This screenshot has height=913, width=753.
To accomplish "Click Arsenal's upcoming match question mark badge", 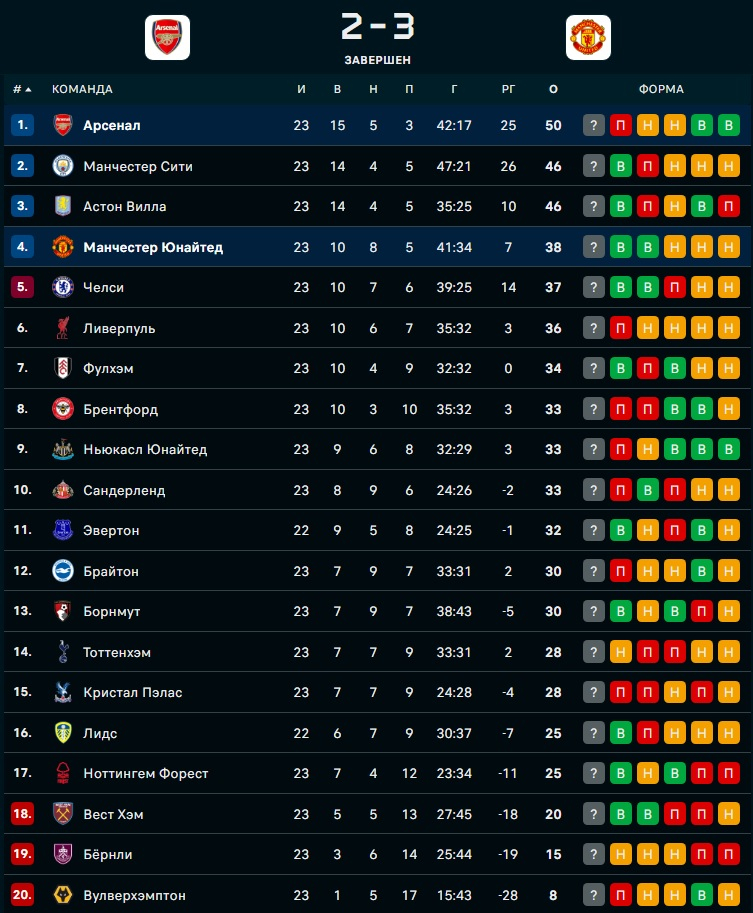I will click(594, 126).
